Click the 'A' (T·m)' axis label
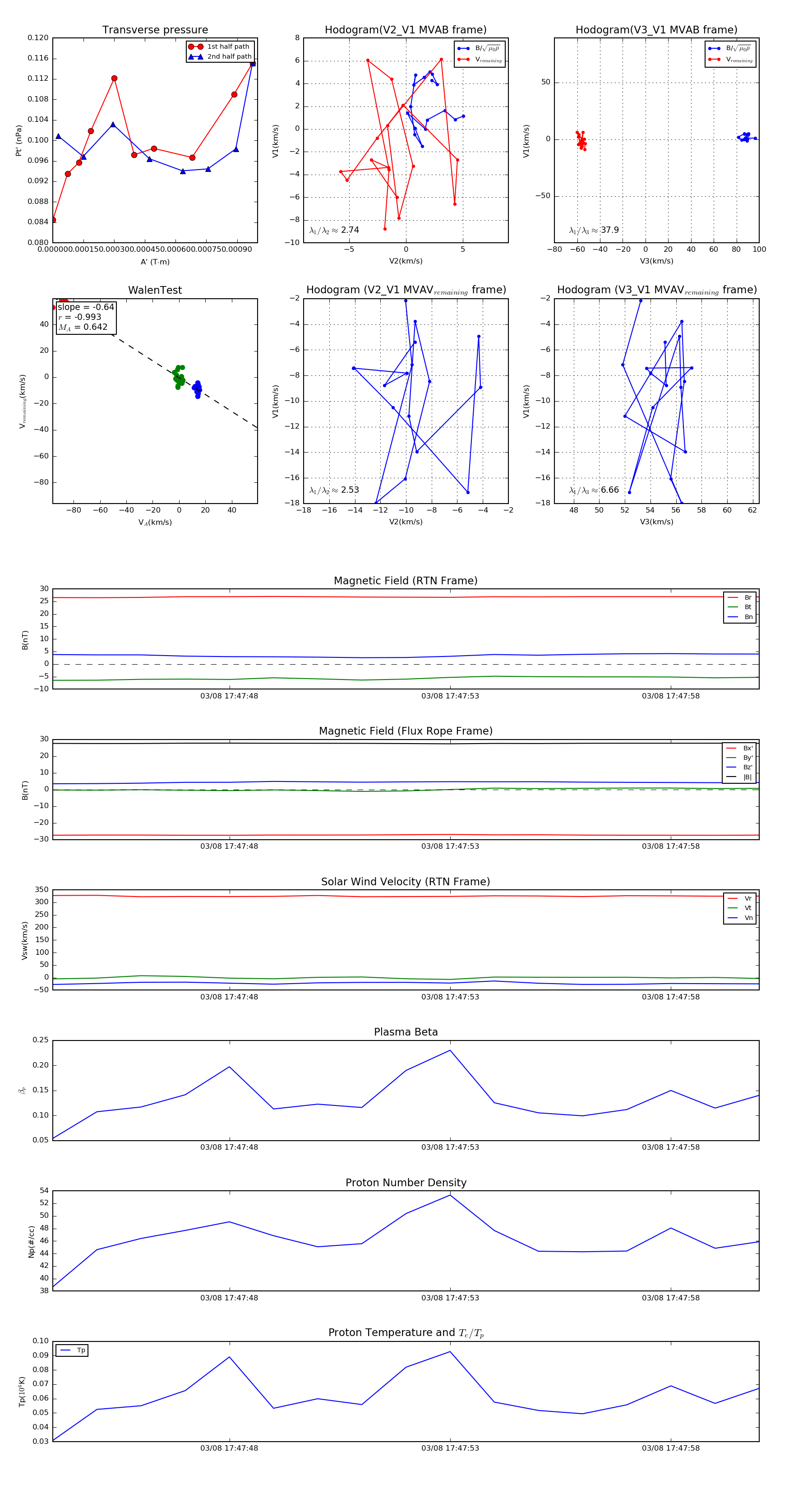Viewport: 812px width, 1489px height. point(155,262)
